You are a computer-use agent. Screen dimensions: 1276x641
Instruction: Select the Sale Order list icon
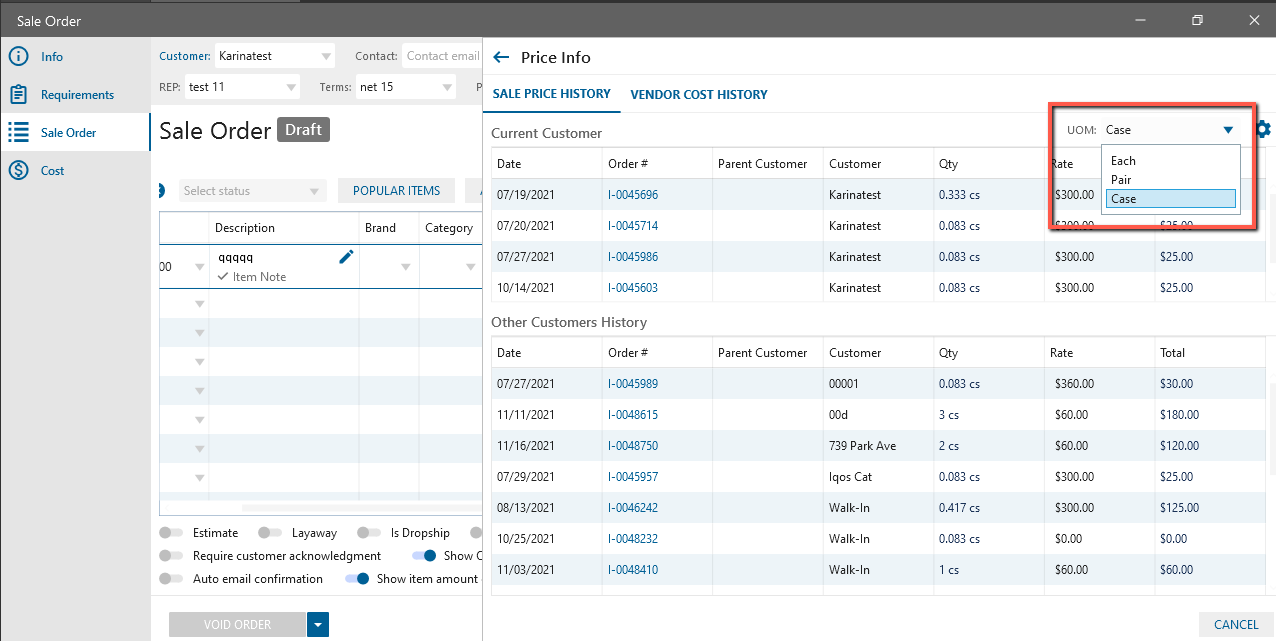pos(18,133)
